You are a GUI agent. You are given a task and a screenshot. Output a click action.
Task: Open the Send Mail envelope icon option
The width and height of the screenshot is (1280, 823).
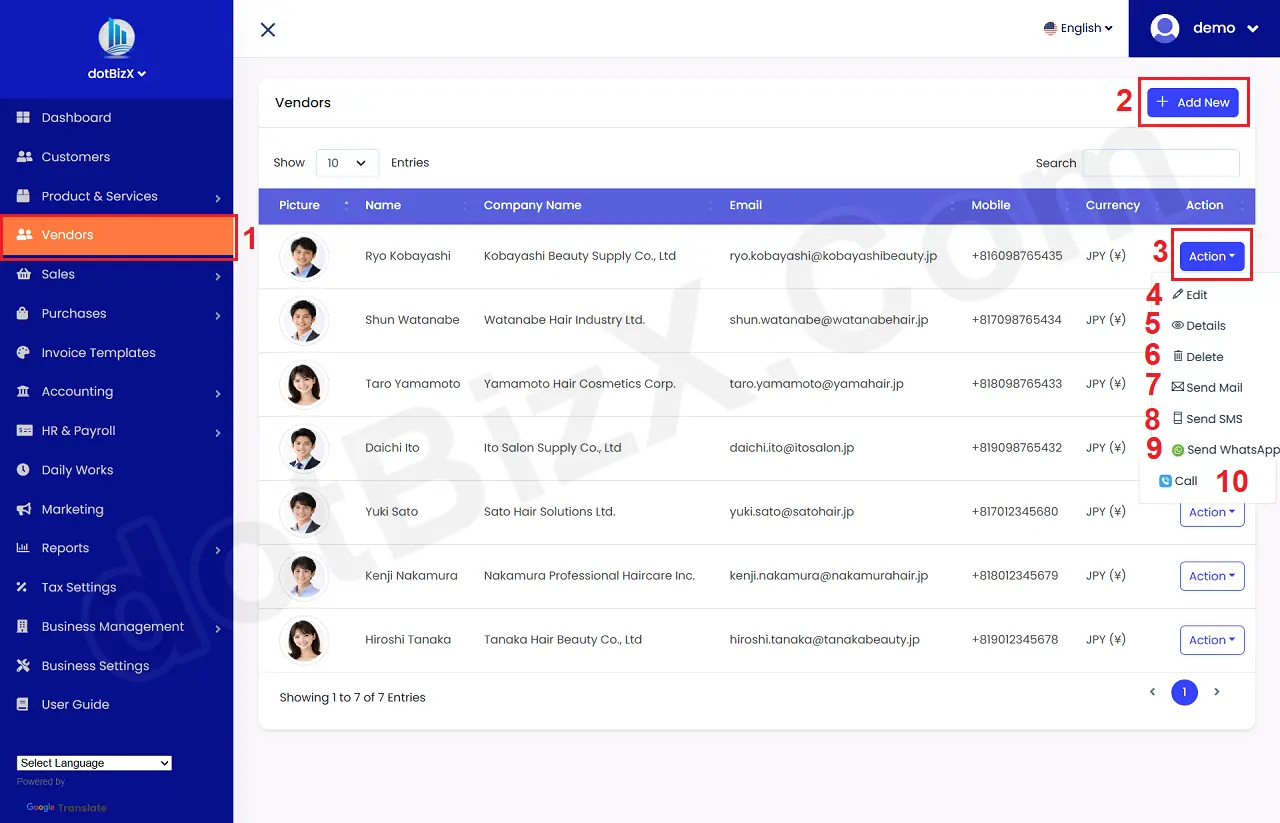tap(1180, 387)
